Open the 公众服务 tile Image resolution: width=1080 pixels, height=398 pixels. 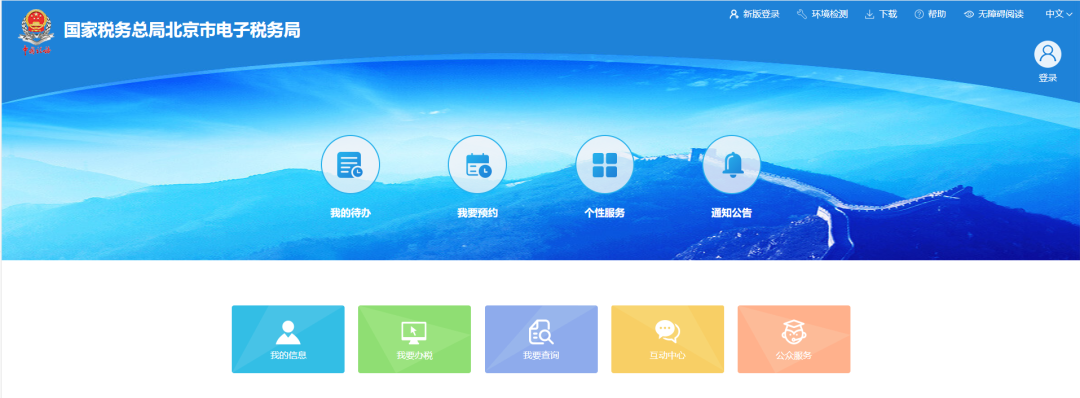[x=794, y=339]
